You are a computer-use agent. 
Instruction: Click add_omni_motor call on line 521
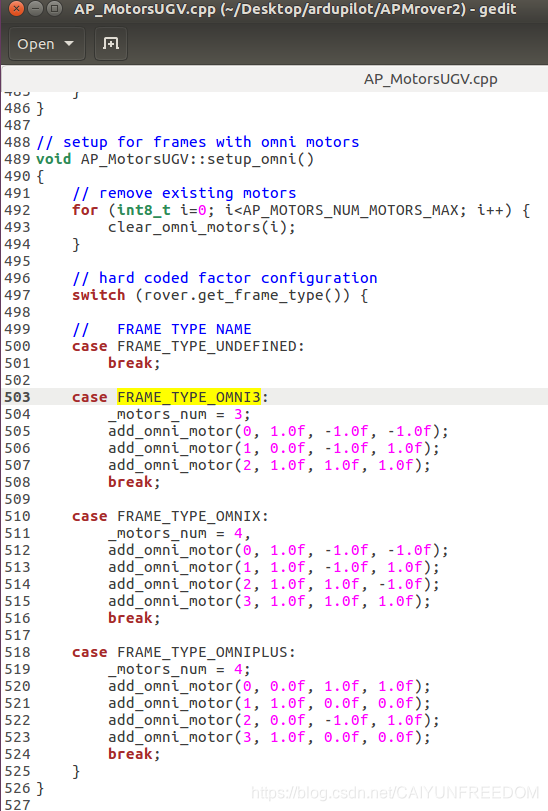269,703
